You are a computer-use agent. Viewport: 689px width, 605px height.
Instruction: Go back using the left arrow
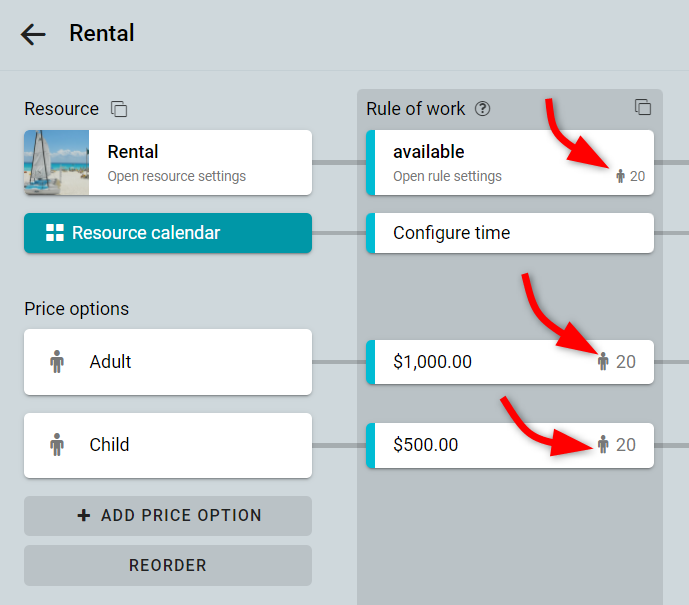33,34
